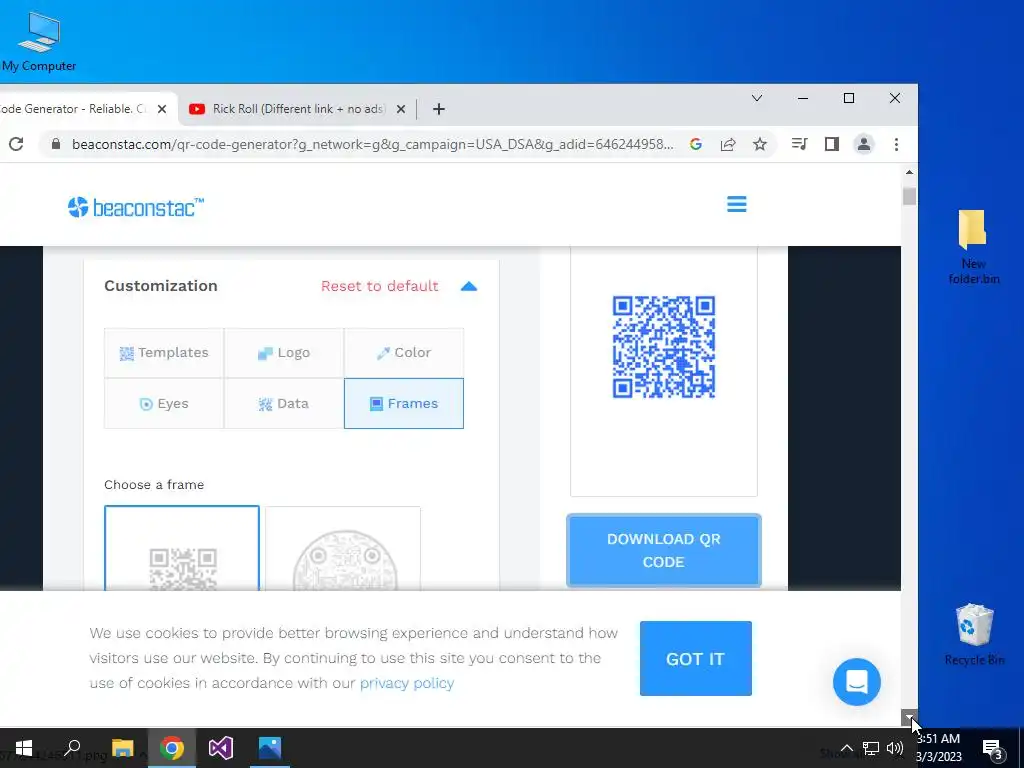This screenshot has height=768, width=1024.
Task: Open Windows taskbar search
Action: pos(72,748)
